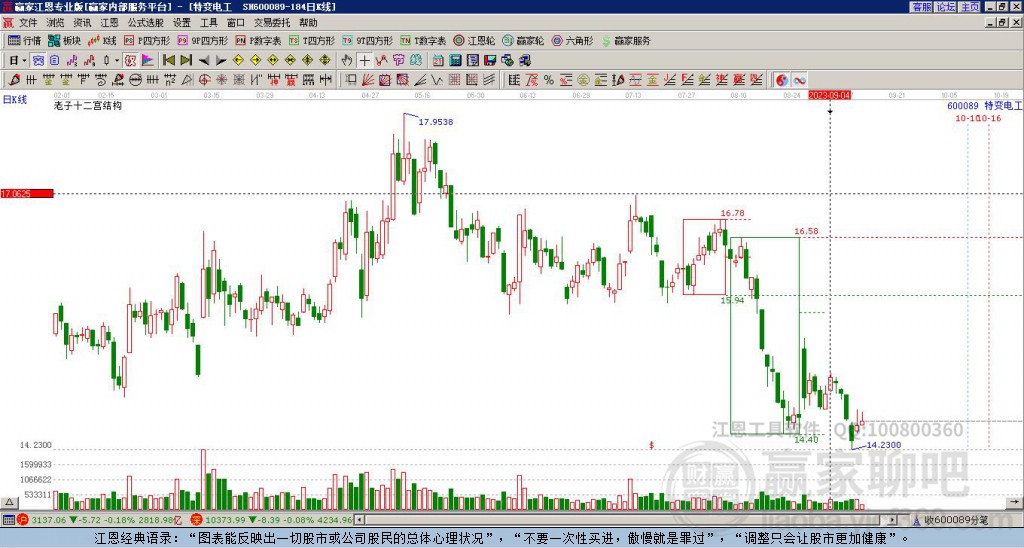Click the percent sign drawing tool
The width and height of the screenshot is (1024, 548).
pyautogui.click(x=549, y=80)
